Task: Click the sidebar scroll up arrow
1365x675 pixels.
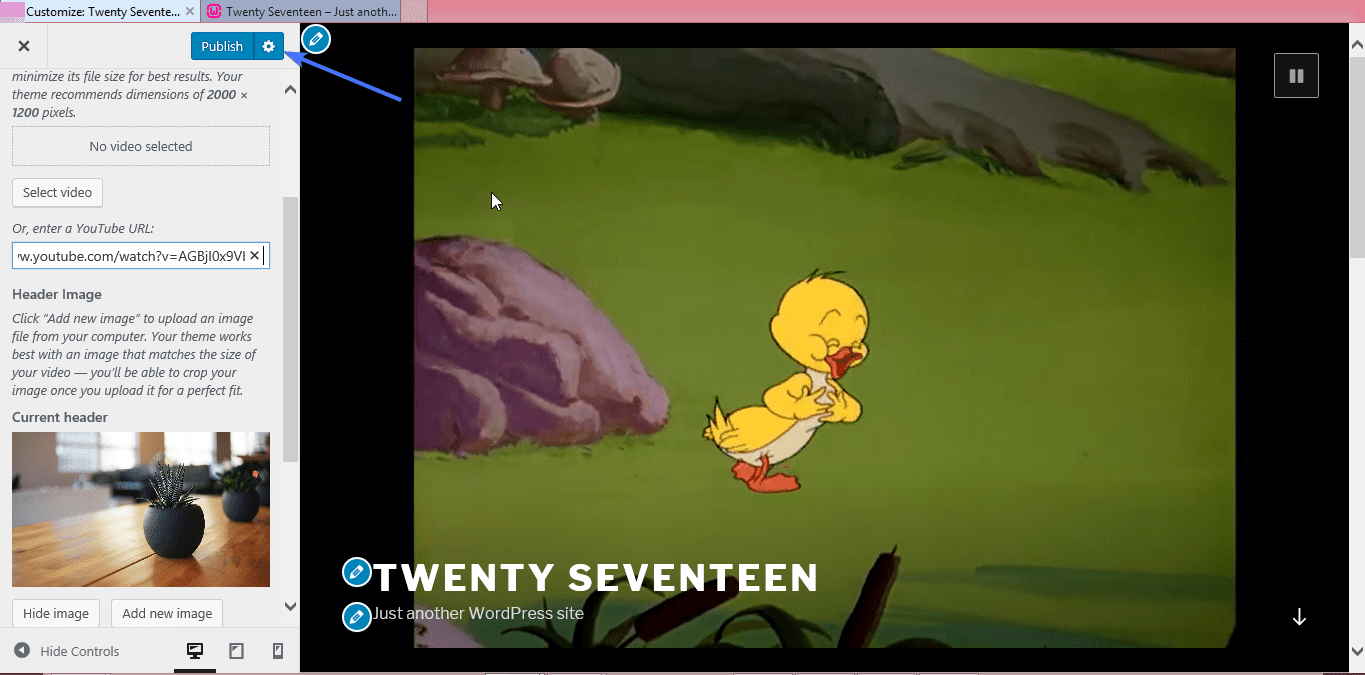Action: point(290,89)
